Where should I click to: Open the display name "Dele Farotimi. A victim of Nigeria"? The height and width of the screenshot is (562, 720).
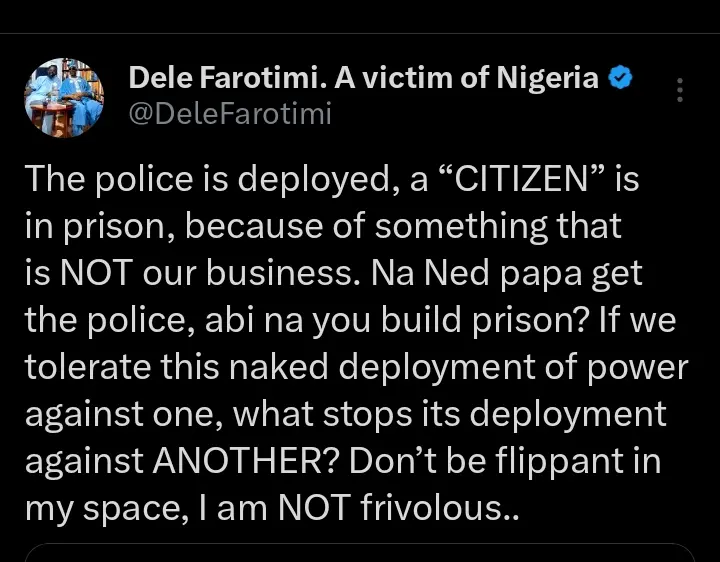tap(364, 78)
